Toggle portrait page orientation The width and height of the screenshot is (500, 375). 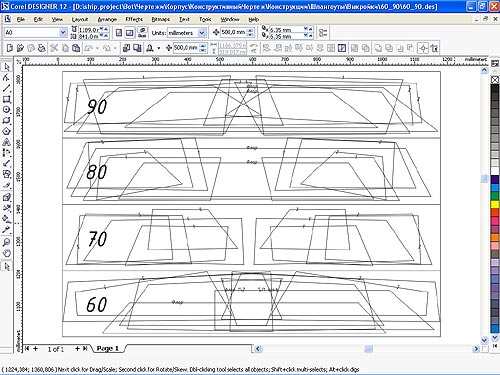(119, 33)
